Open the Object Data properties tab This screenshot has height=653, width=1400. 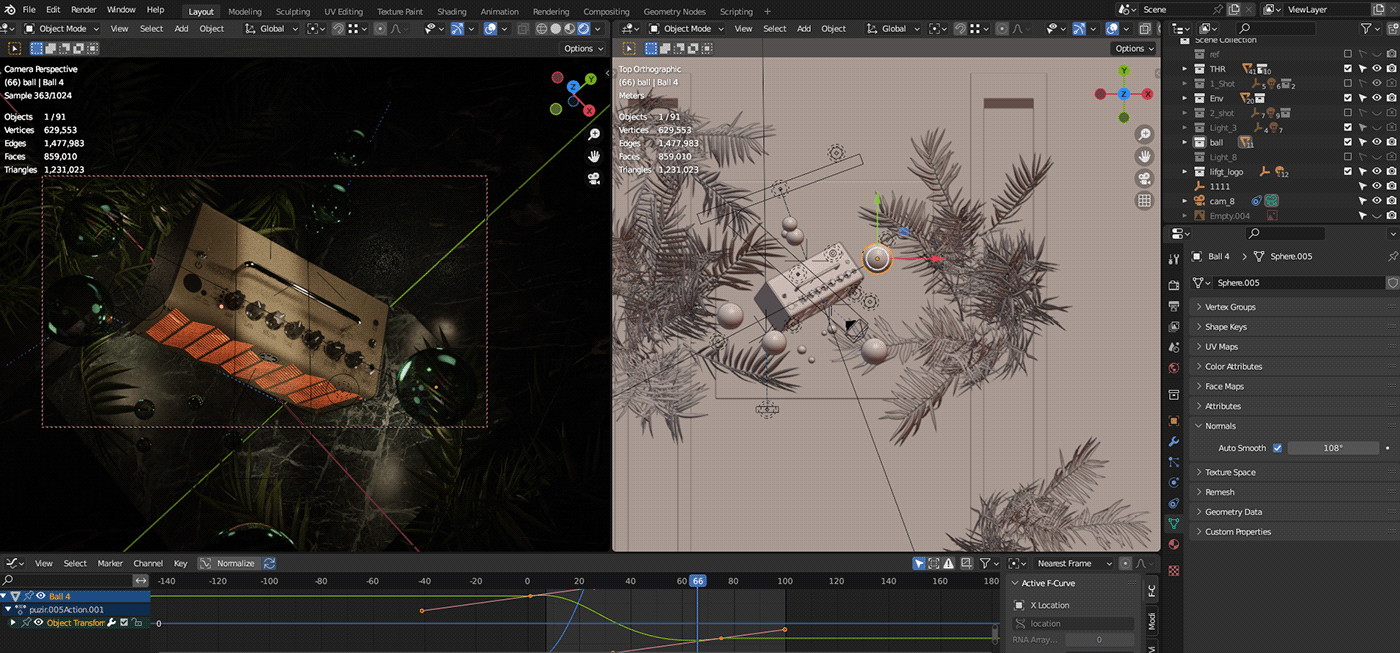coord(1174,524)
